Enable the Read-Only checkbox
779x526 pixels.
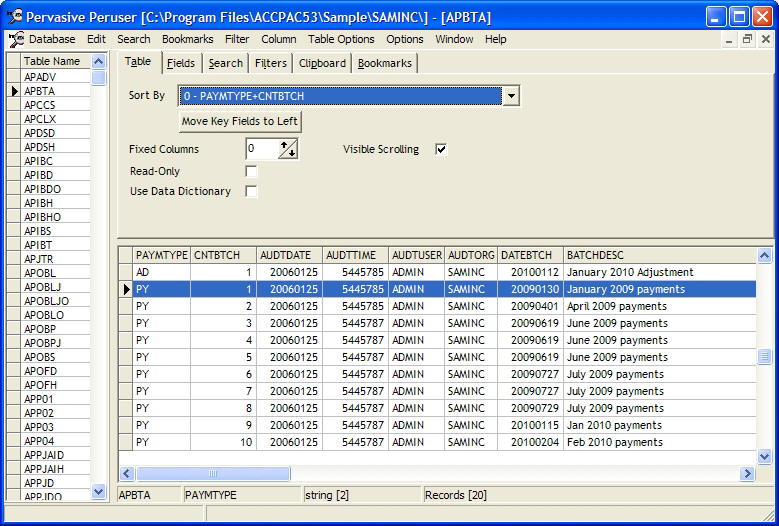[251, 171]
